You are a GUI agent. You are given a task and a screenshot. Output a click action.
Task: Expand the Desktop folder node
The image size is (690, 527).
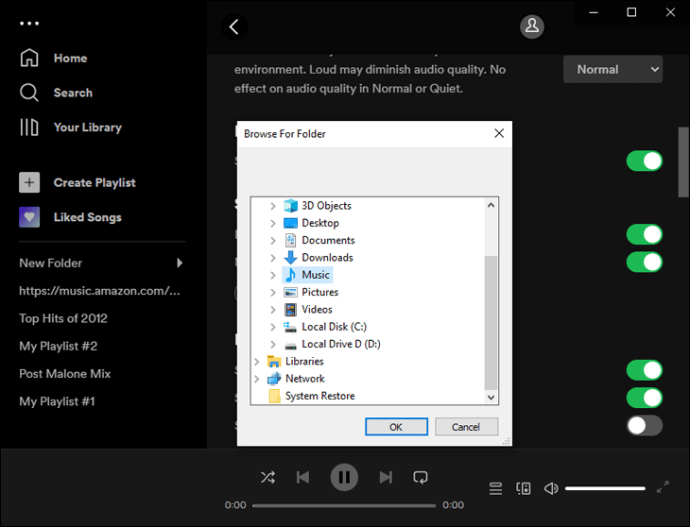tap(273, 223)
